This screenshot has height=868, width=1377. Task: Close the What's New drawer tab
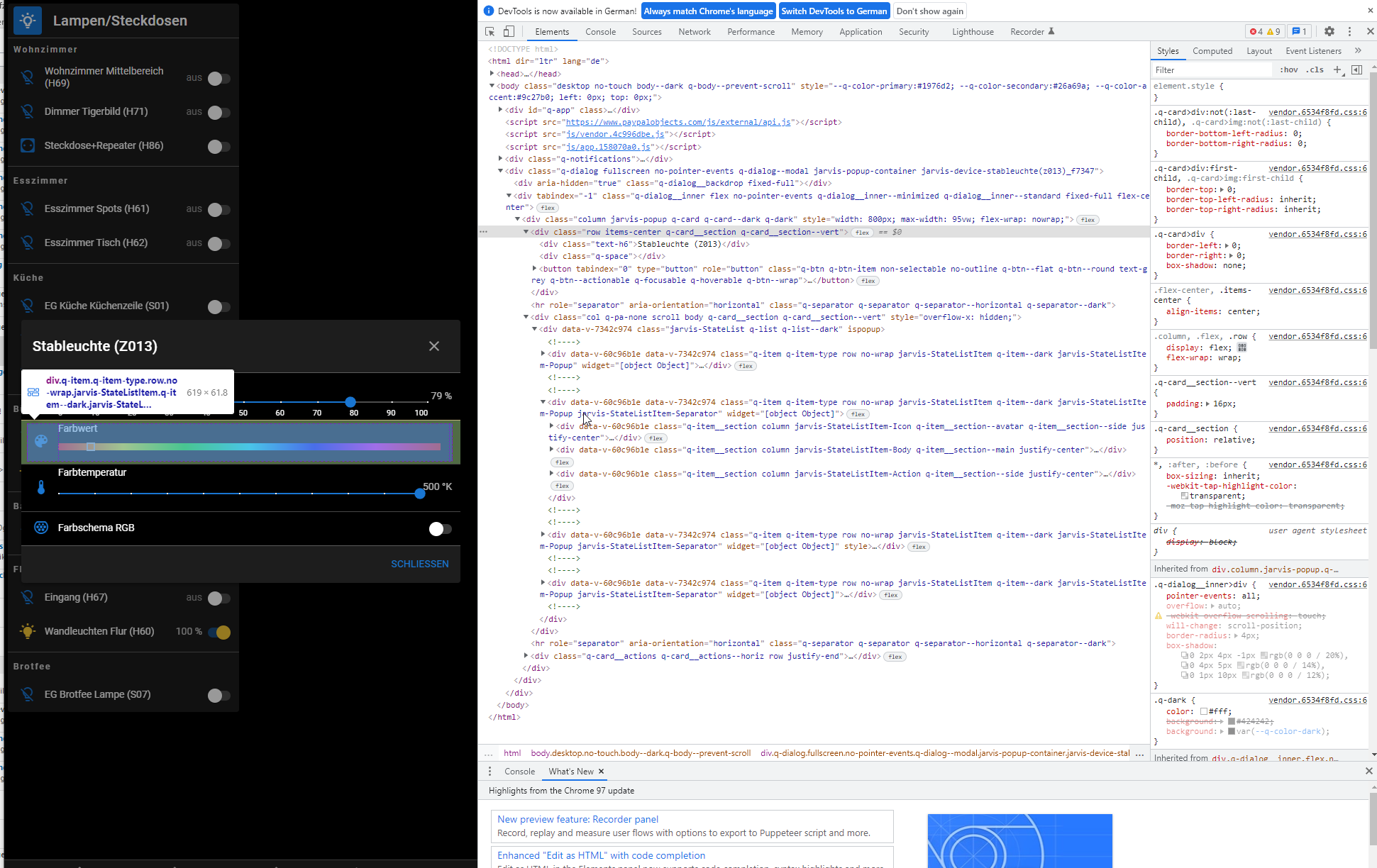[602, 772]
